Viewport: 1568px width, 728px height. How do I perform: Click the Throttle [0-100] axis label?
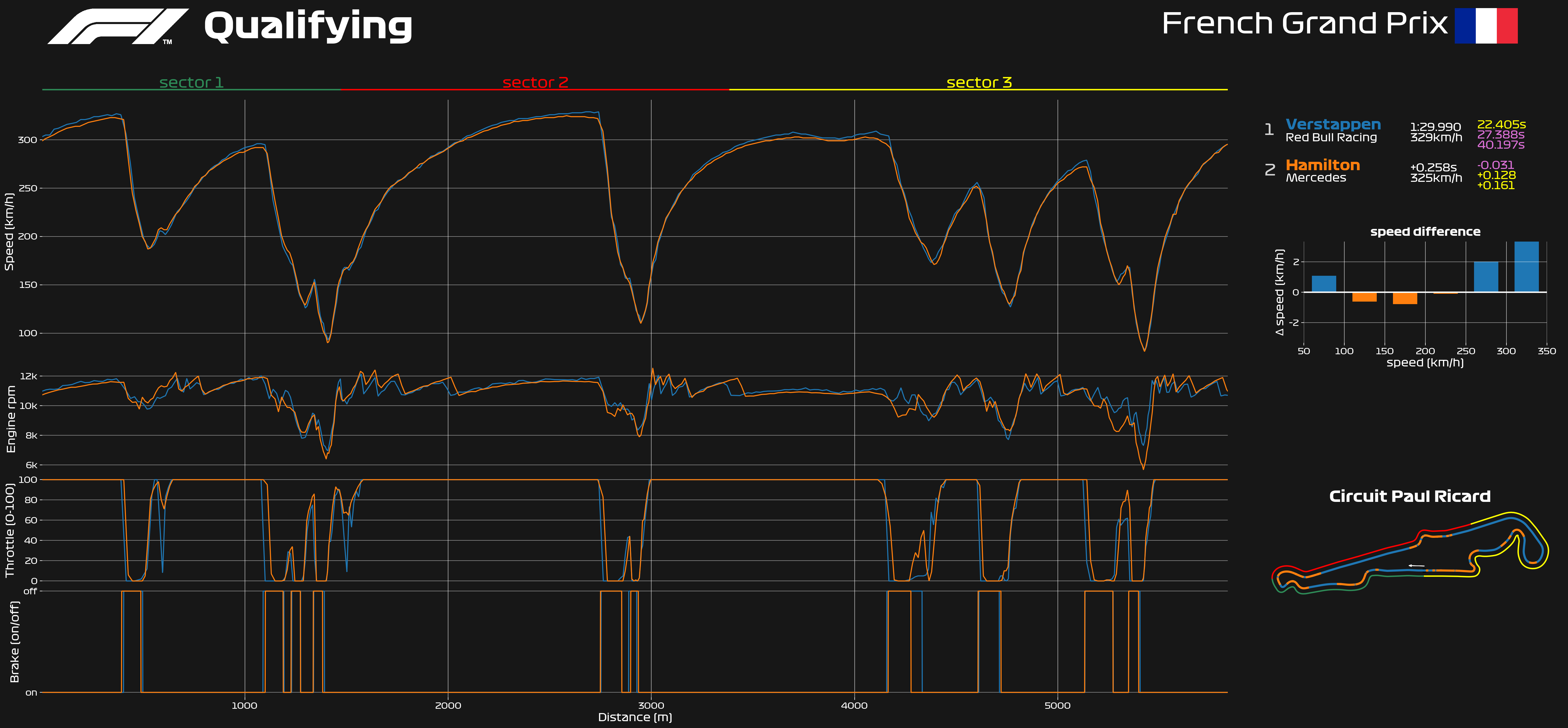click(9, 530)
